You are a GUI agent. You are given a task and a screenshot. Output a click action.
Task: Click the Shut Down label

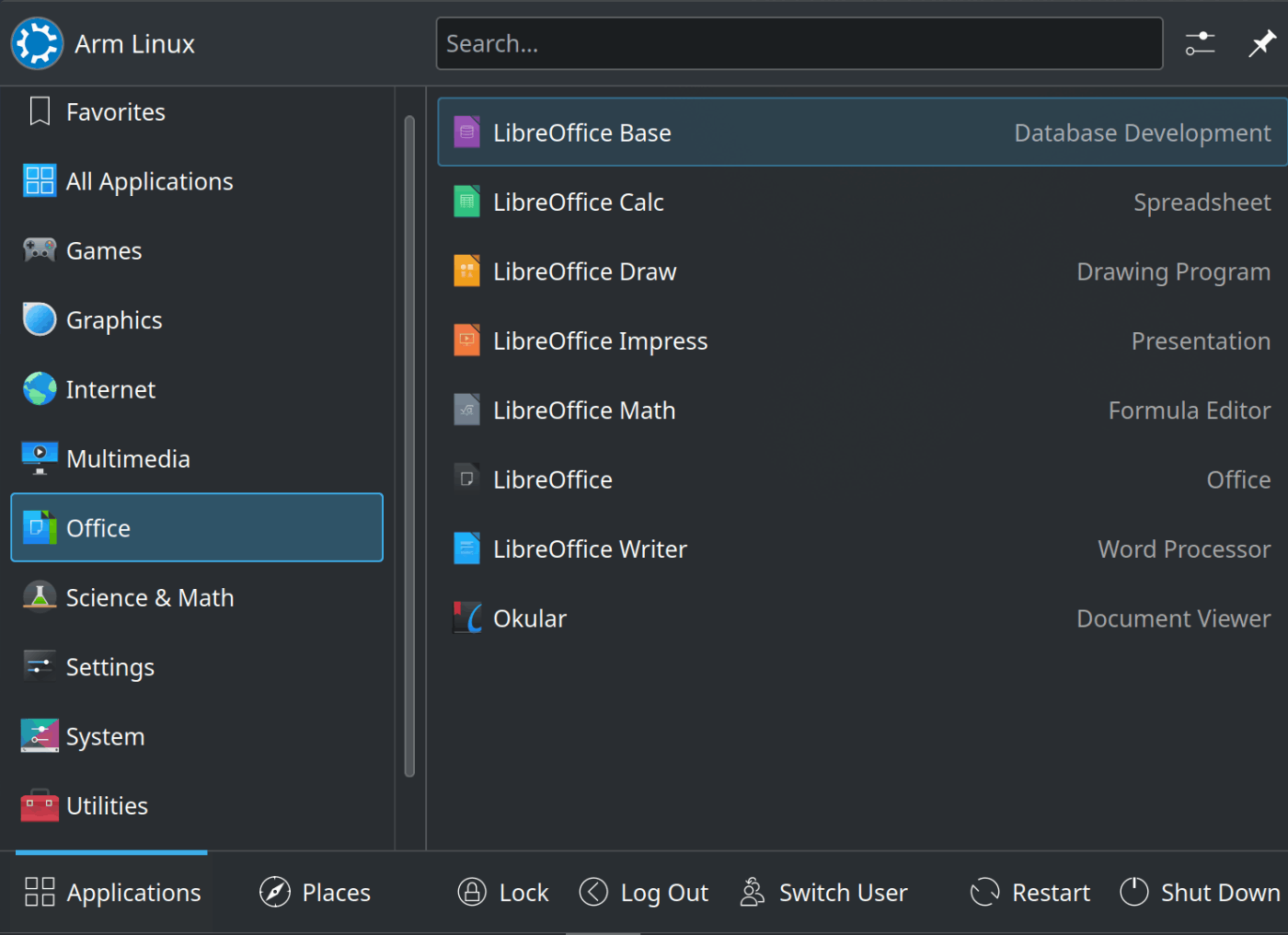1220,893
